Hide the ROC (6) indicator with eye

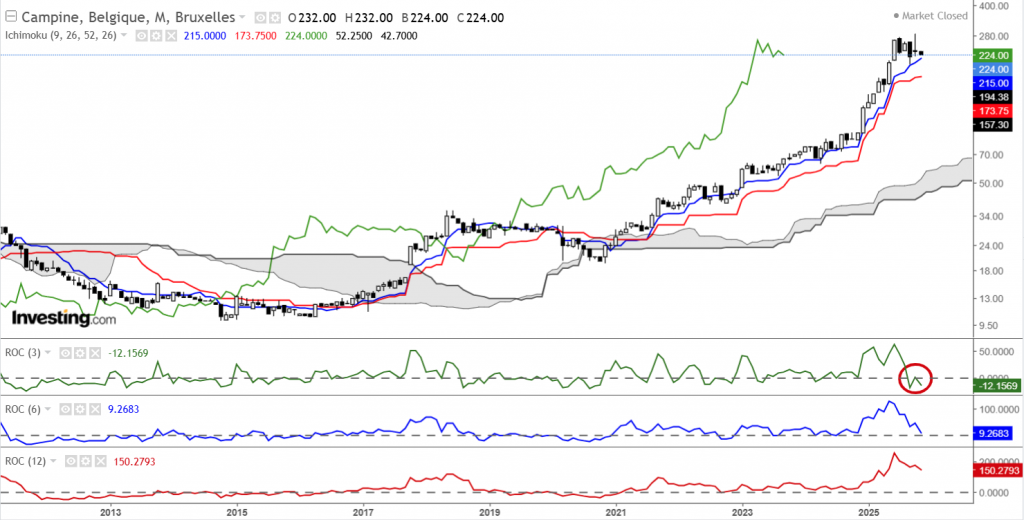[66, 409]
